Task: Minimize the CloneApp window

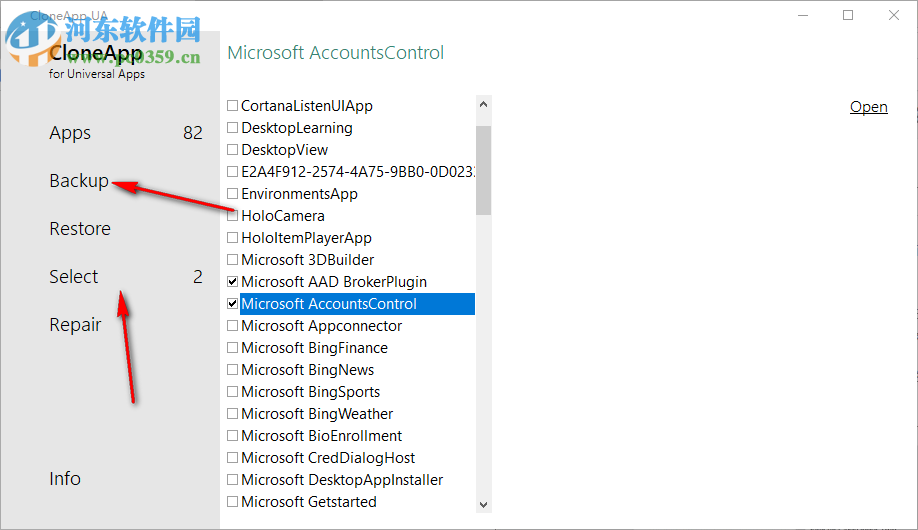Action: pyautogui.click(x=802, y=15)
